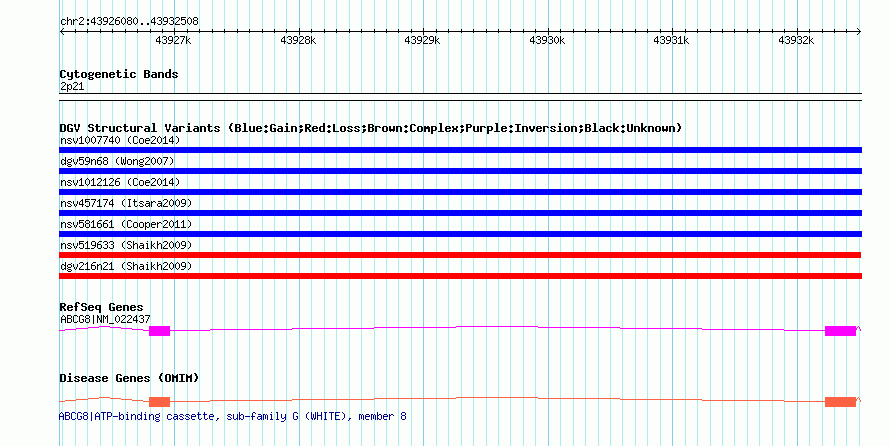Viewport: 890px width, 446px height.
Task: Click the Disease Genes (OMIM) track title
Action: pos(129,378)
